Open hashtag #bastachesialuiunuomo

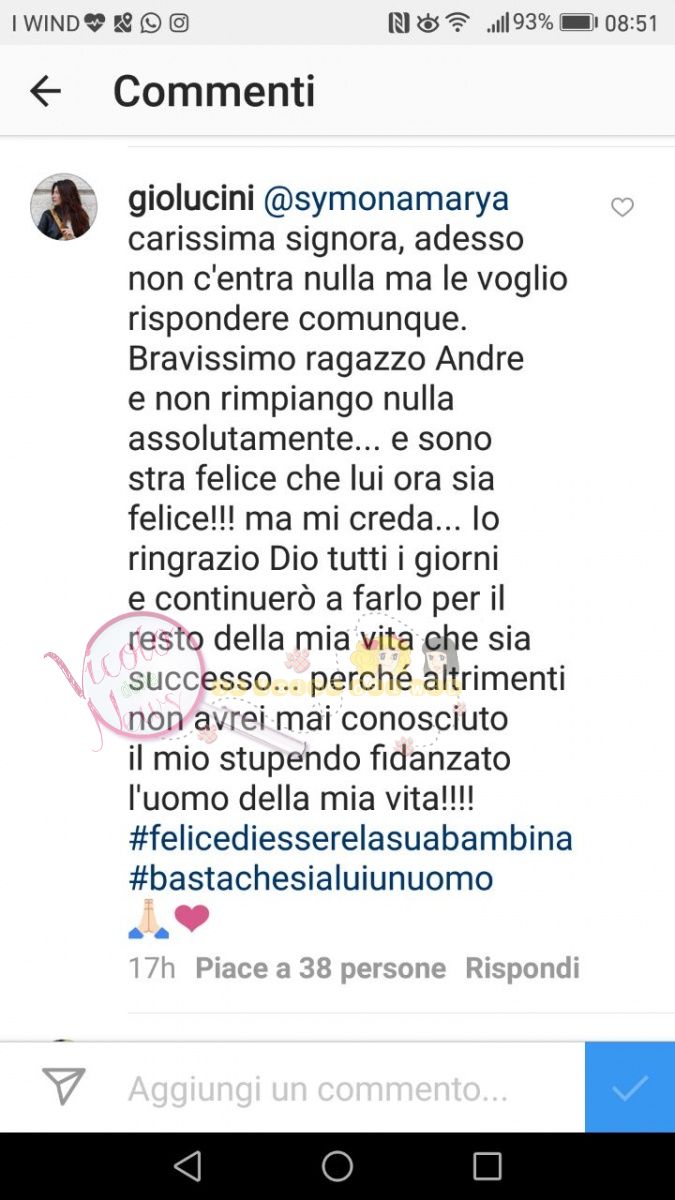tap(311, 878)
